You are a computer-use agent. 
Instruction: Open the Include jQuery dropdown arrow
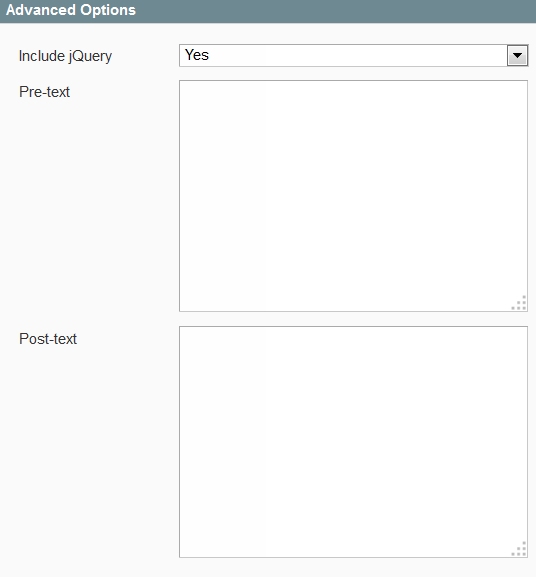[x=517, y=56]
